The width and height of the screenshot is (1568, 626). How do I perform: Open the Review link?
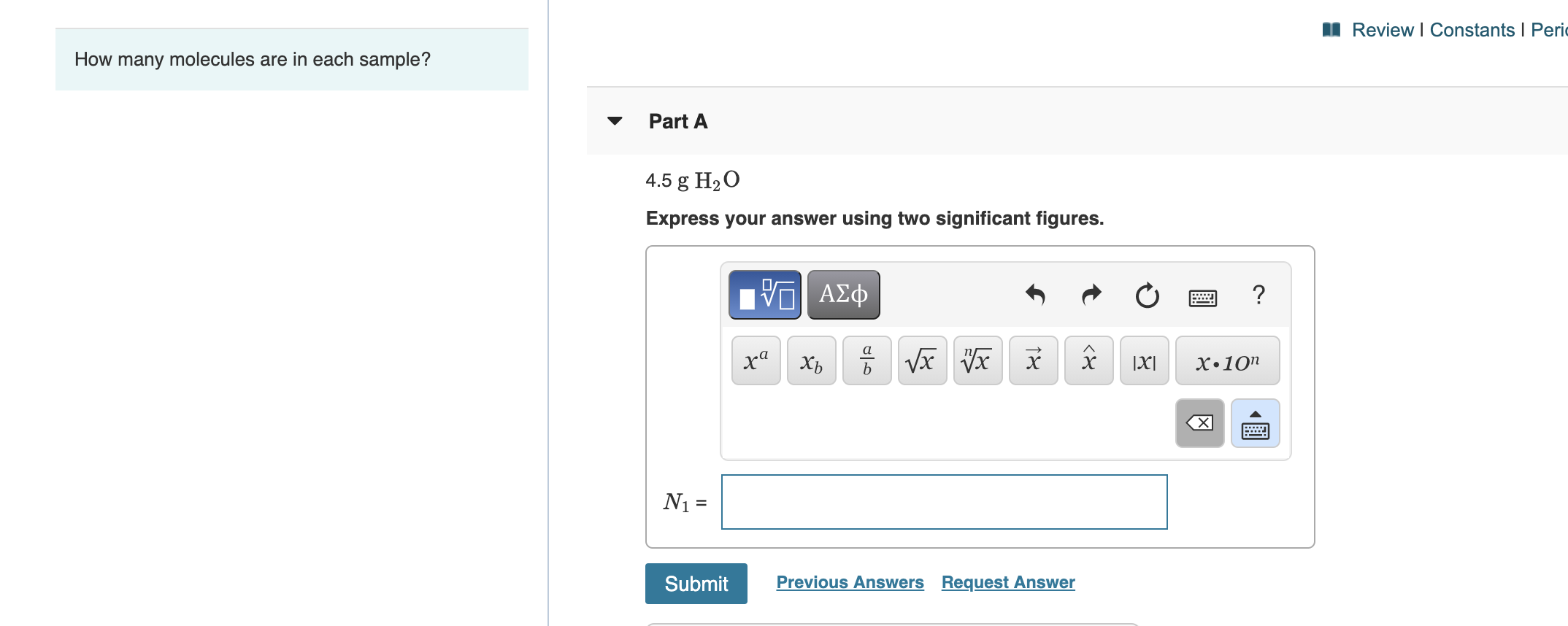(x=1383, y=30)
